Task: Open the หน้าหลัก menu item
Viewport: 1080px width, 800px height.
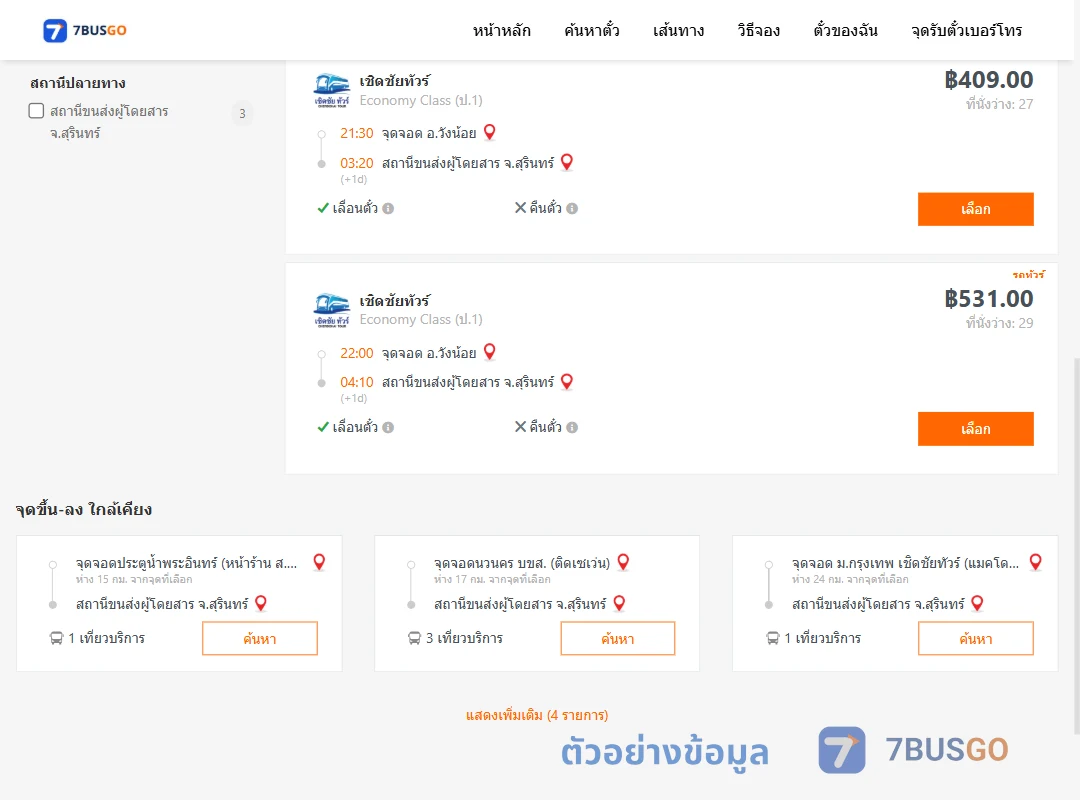Action: (x=501, y=30)
